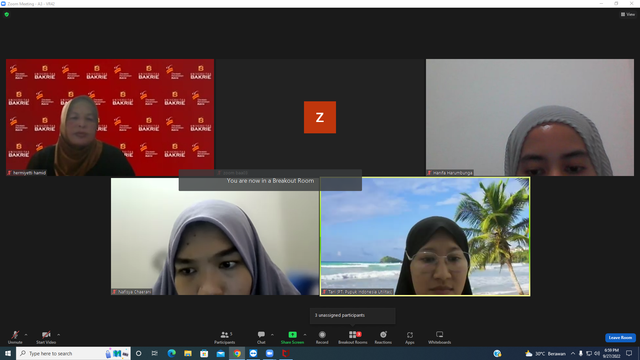This screenshot has width=640, height=360.
Task: Open McAfee from the taskbar
Action: pos(286,353)
